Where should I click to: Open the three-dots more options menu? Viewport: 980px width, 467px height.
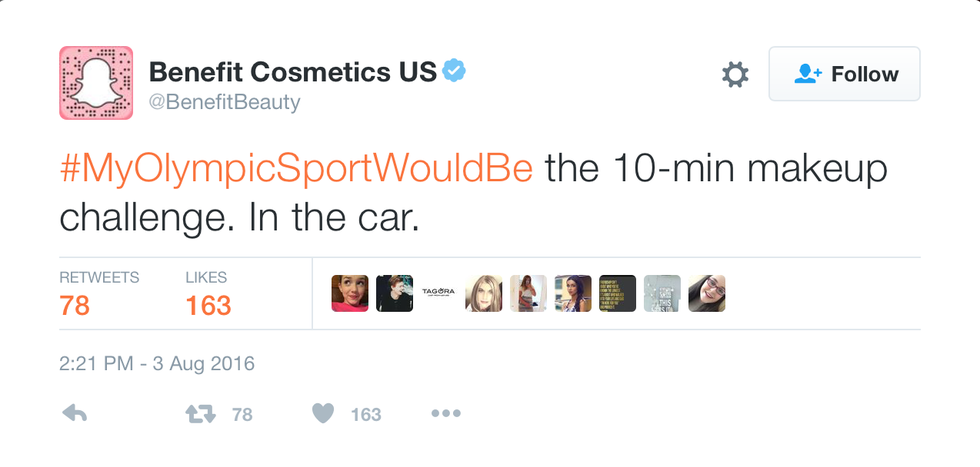coord(445,413)
